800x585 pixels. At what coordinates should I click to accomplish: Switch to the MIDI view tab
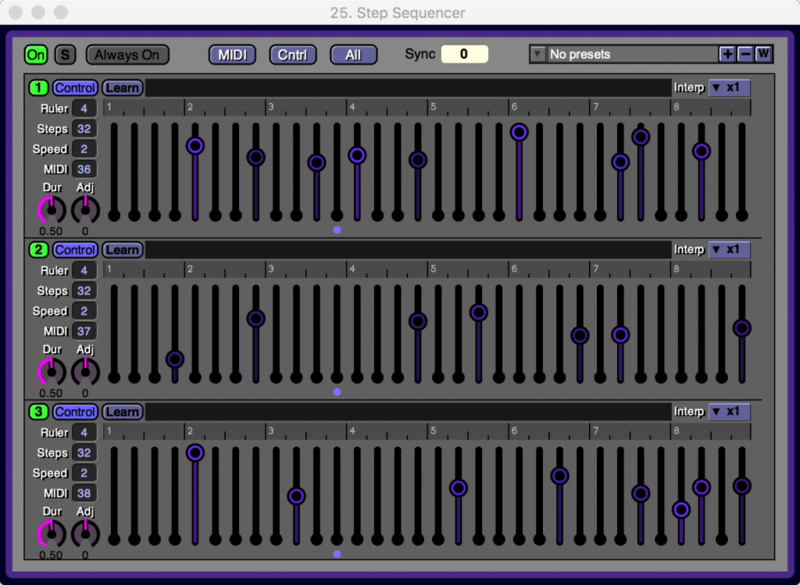[232, 55]
